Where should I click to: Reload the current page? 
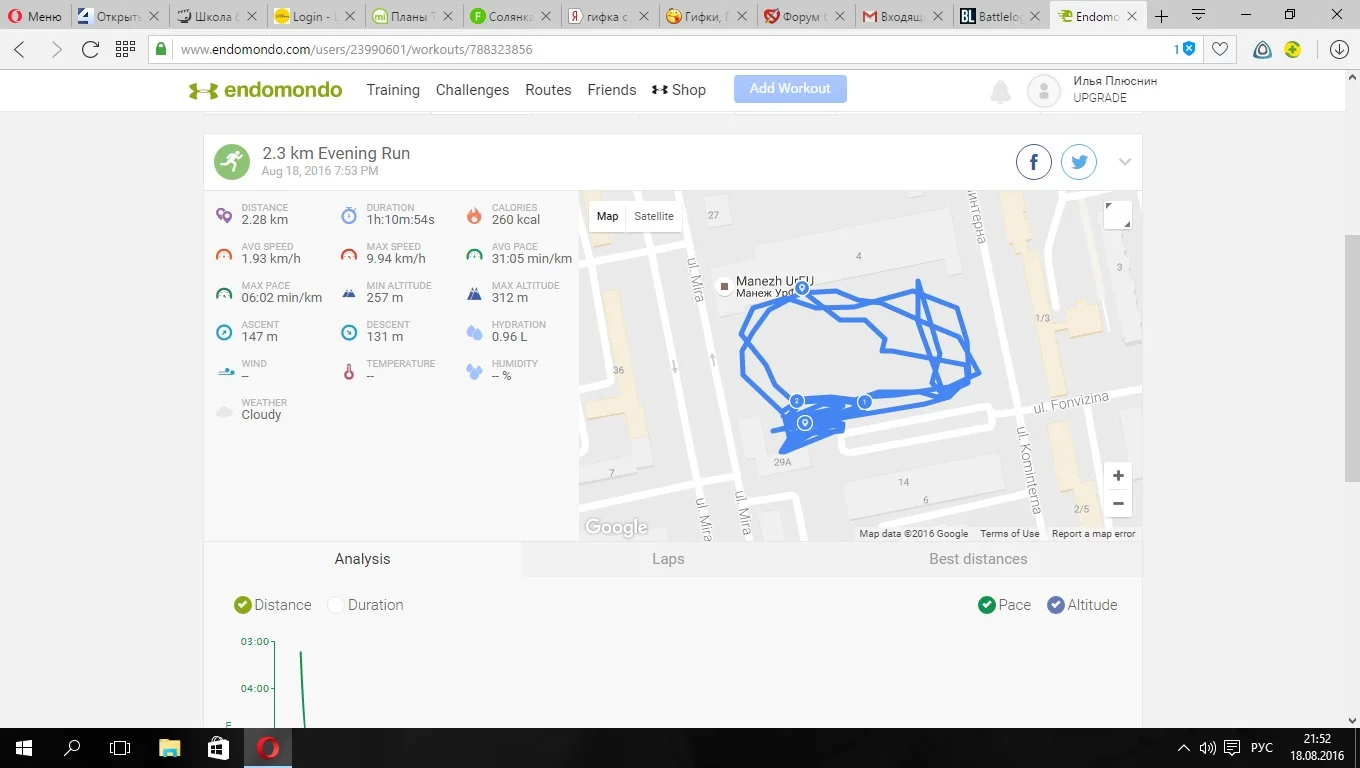(x=90, y=50)
